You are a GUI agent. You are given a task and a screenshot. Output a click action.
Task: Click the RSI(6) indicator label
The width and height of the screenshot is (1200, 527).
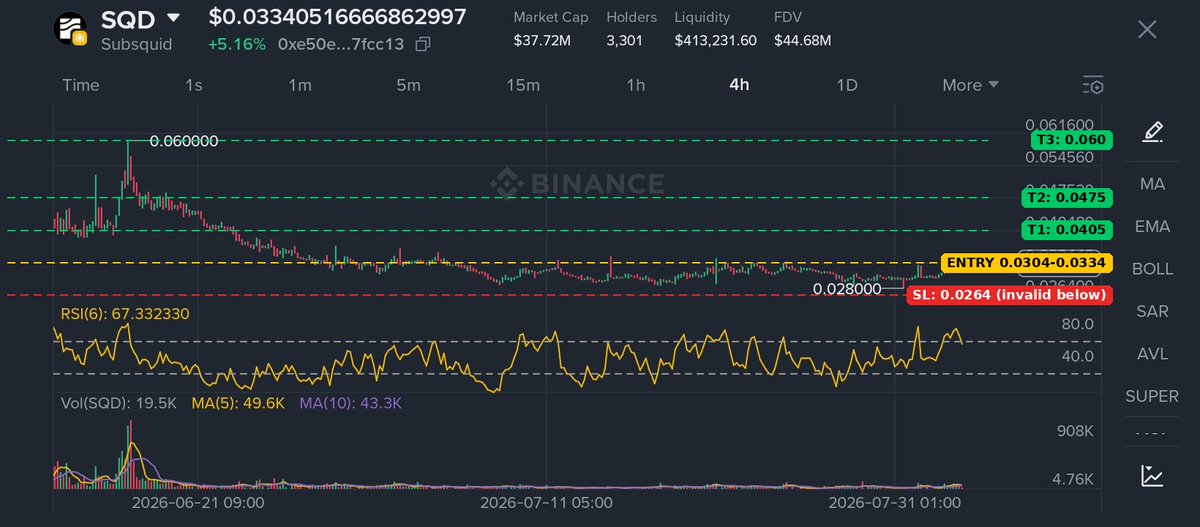point(126,314)
